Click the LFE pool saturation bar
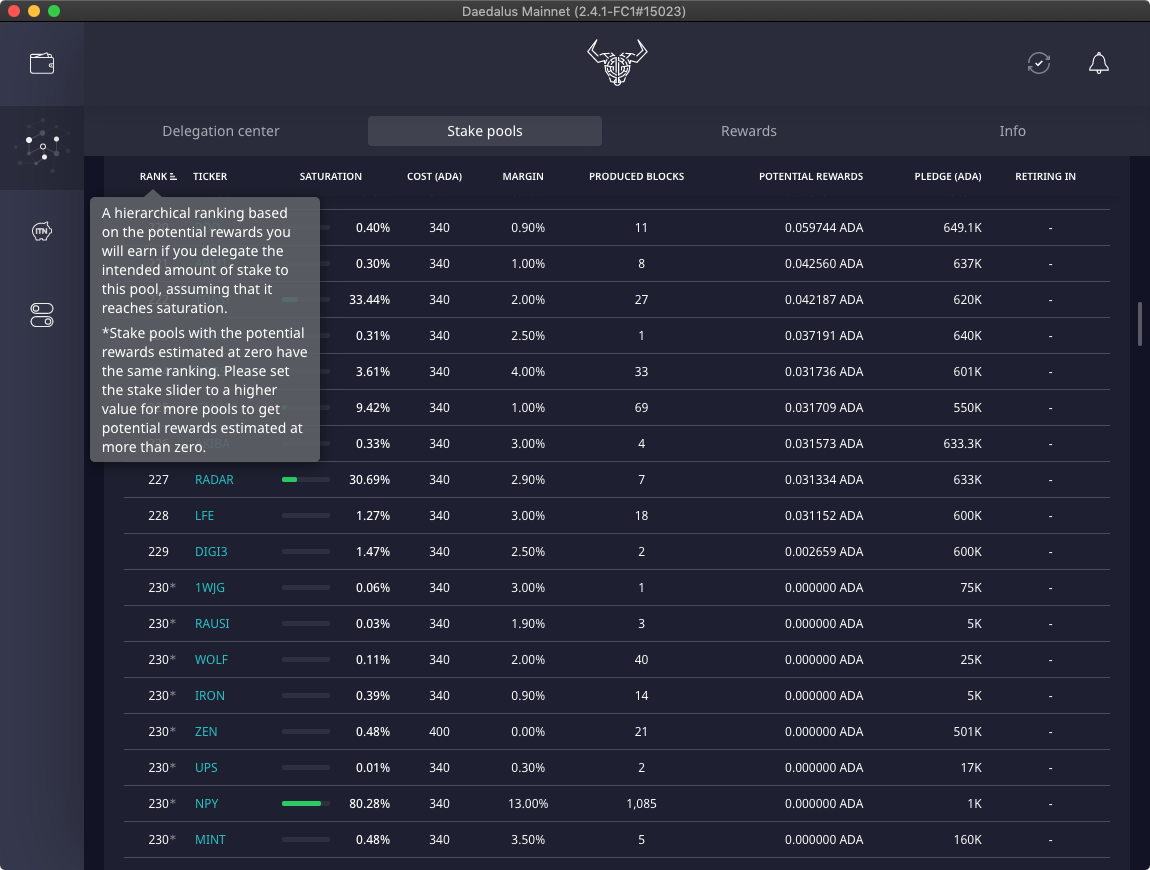1150x870 pixels. (x=306, y=516)
